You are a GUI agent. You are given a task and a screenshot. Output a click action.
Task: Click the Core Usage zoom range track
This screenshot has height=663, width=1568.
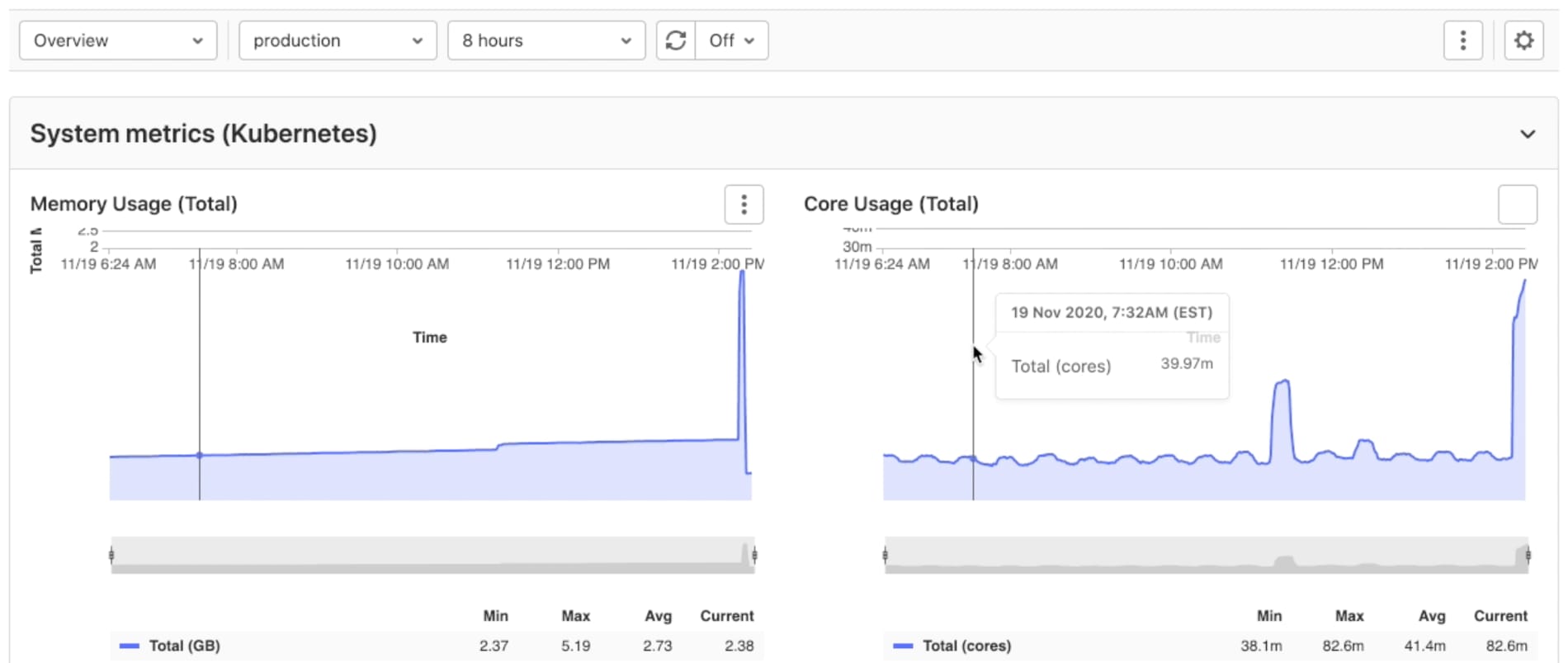1207,555
